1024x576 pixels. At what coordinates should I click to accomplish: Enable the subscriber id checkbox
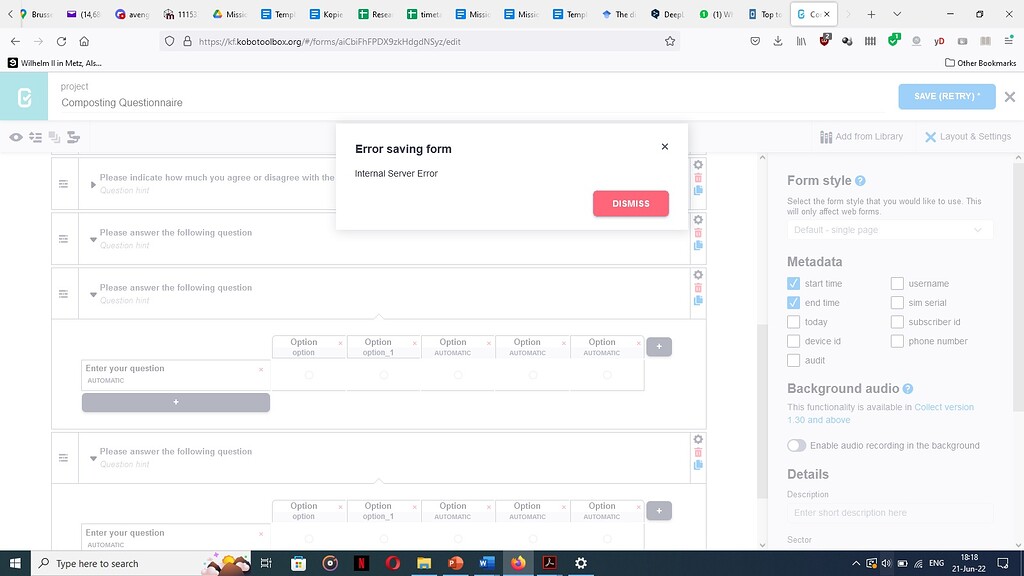pos(897,322)
